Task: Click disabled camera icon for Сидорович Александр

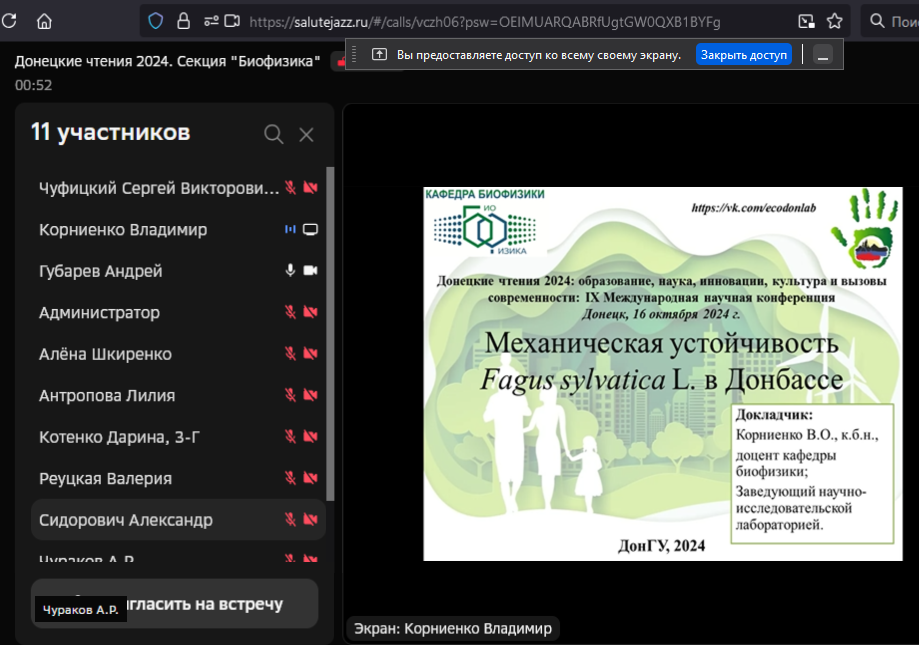Action: (311, 519)
